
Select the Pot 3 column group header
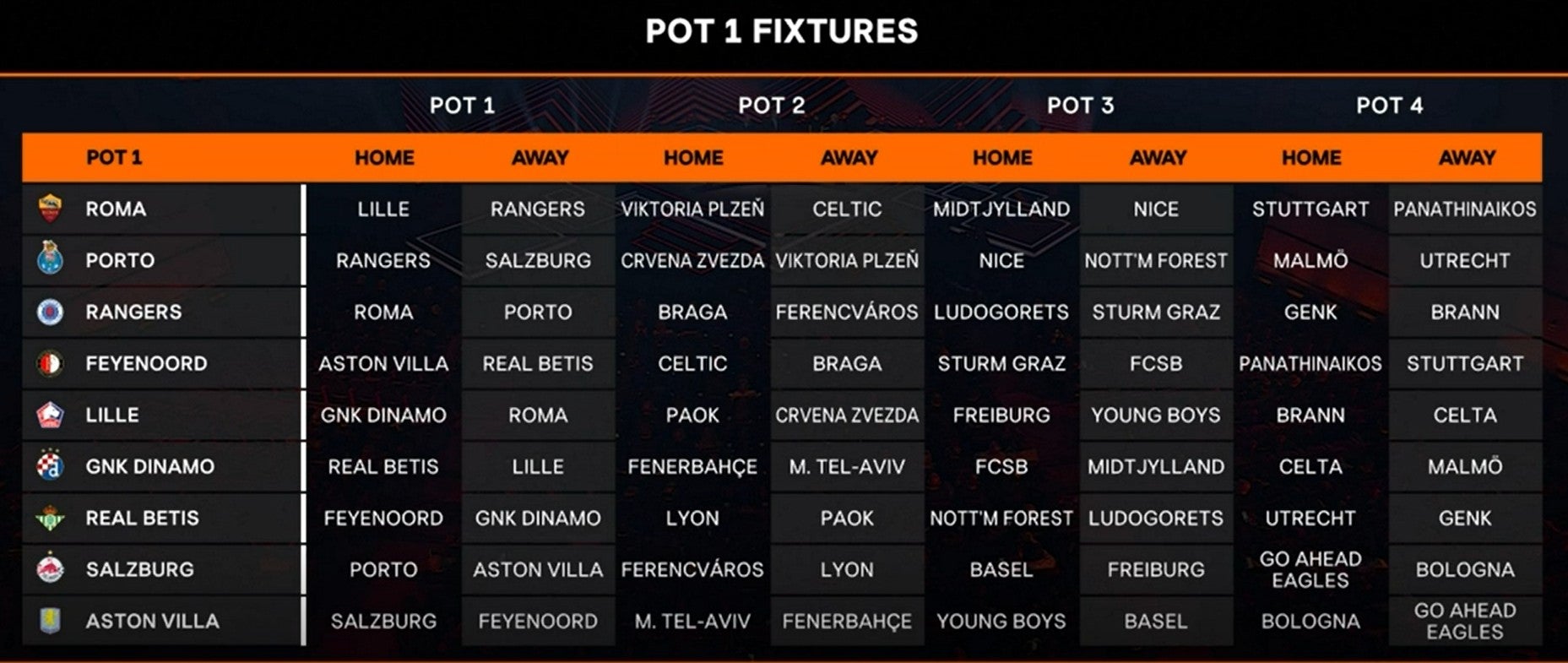pyautogui.click(x=1080, y=106)
